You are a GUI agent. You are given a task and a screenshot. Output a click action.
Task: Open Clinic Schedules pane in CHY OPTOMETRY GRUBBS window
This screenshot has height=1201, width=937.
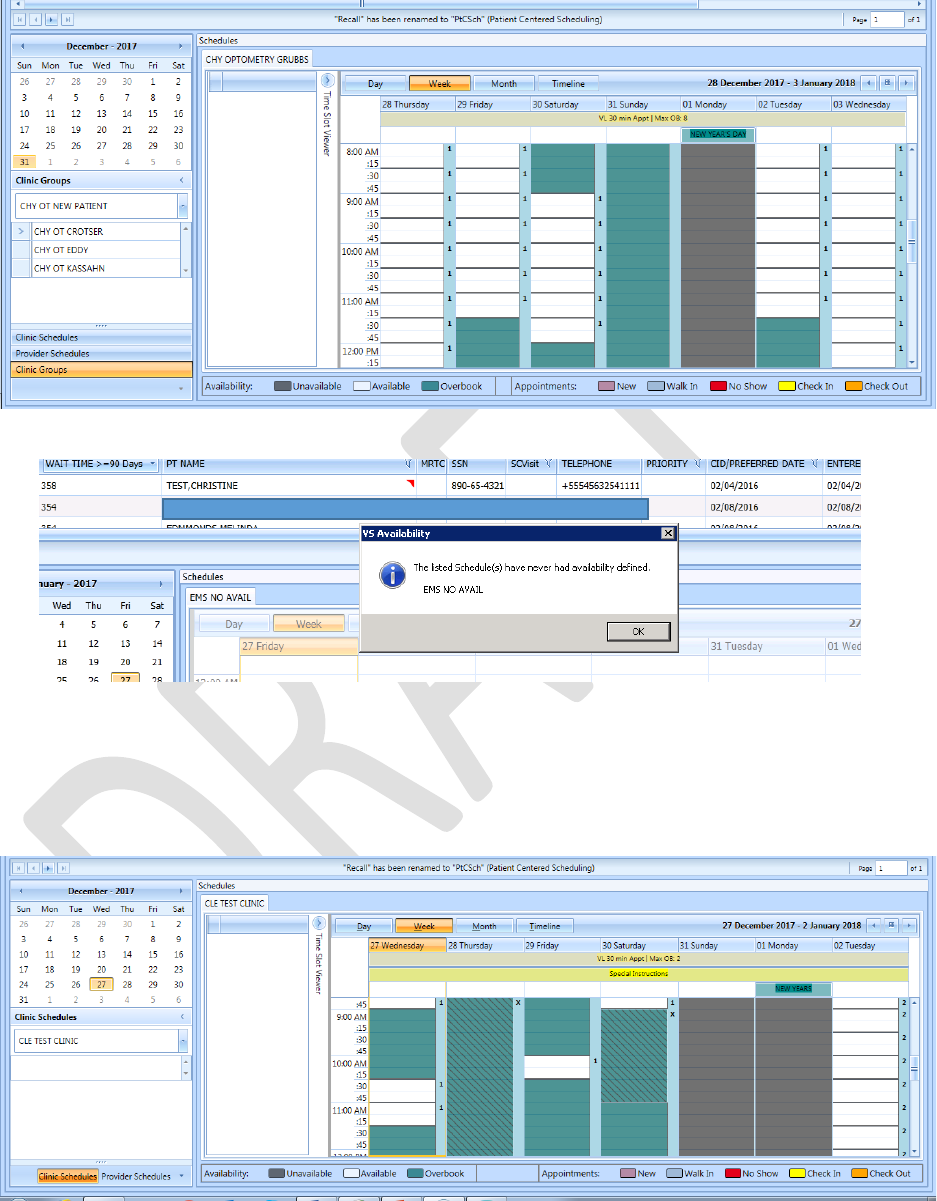[x=101, y=338]
